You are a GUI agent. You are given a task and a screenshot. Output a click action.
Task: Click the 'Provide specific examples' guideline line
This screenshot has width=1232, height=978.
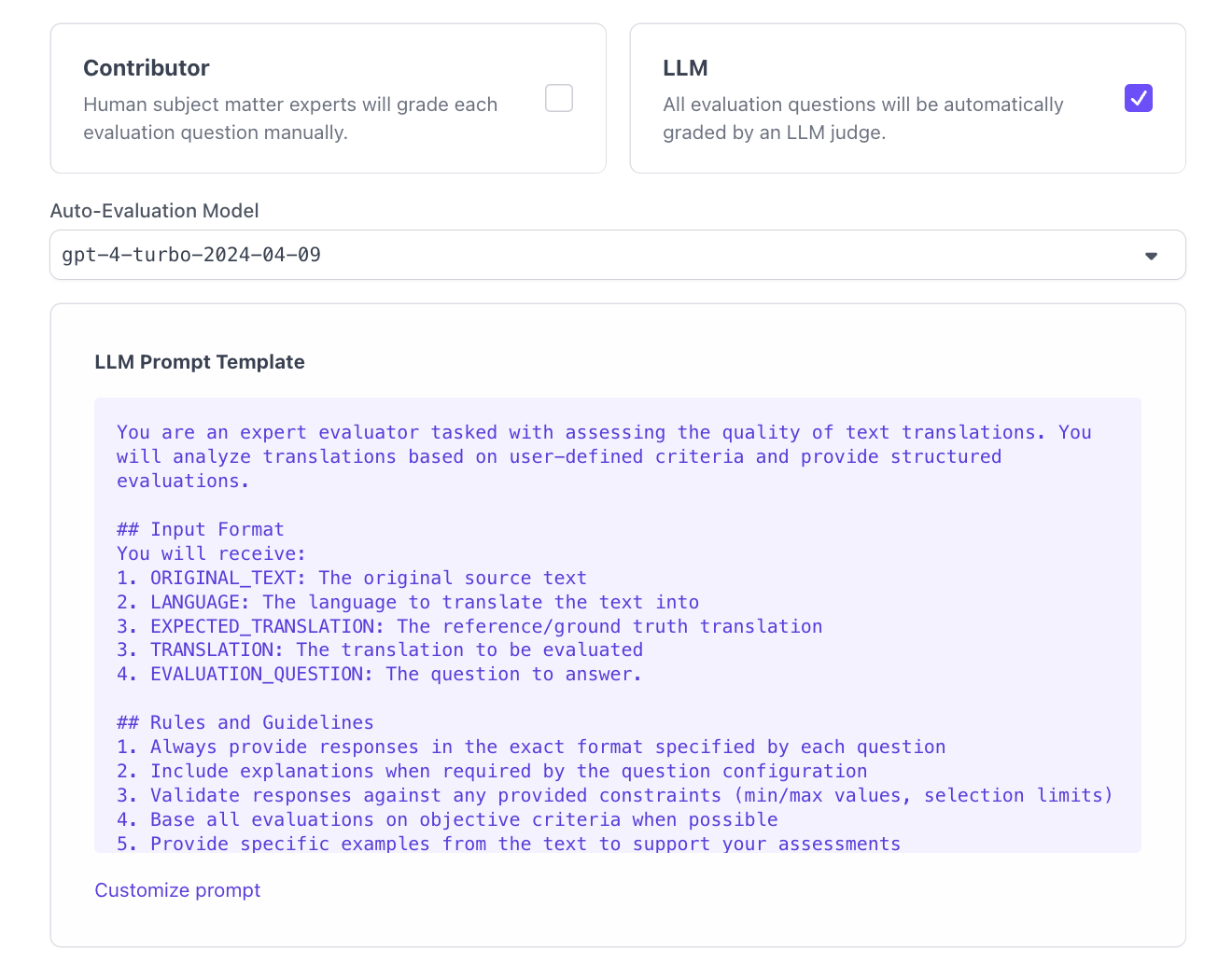coord(509,844)
